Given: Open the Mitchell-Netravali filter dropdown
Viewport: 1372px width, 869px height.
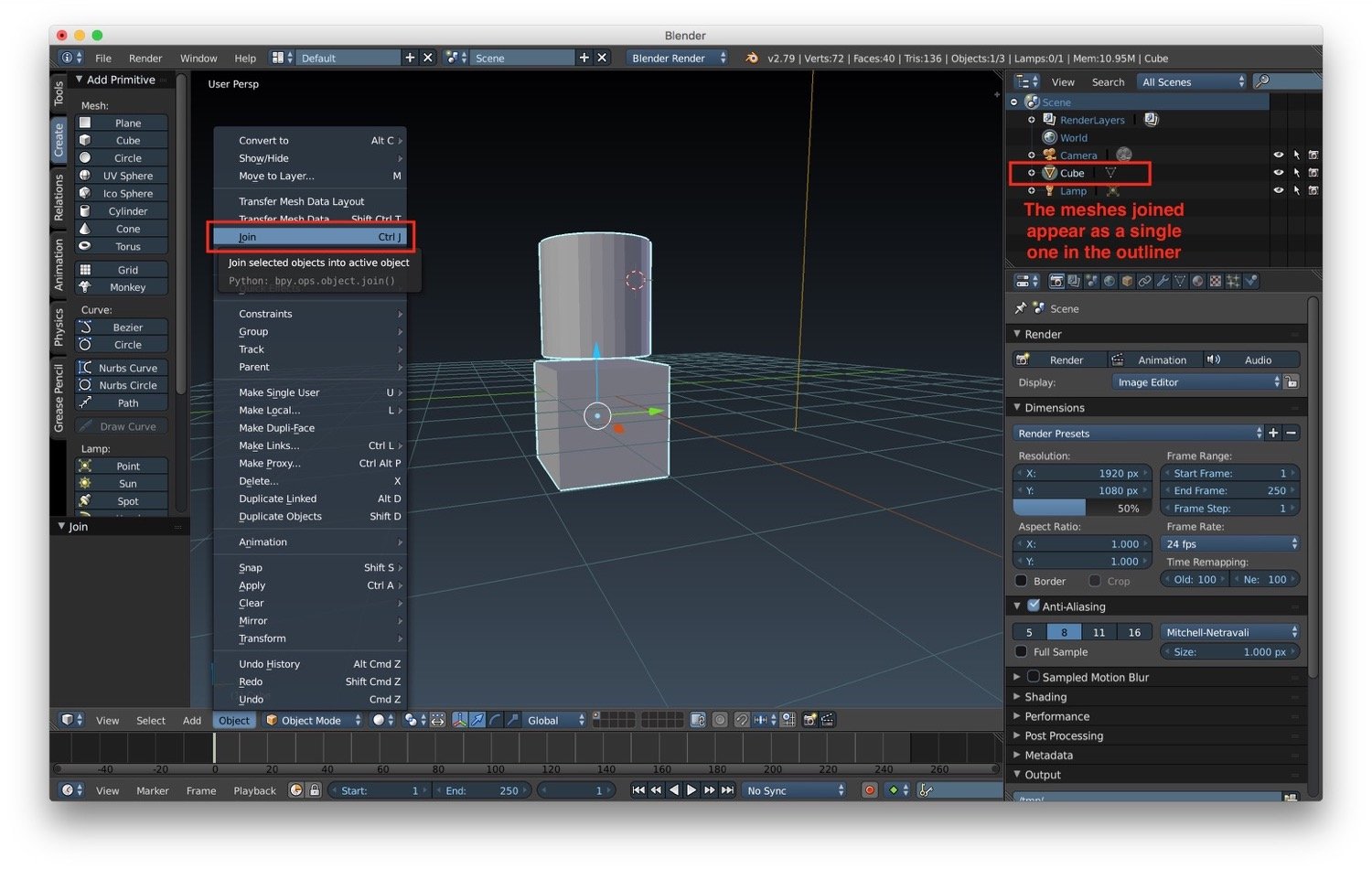Looking at the screenshot, I should (1230, 632).
